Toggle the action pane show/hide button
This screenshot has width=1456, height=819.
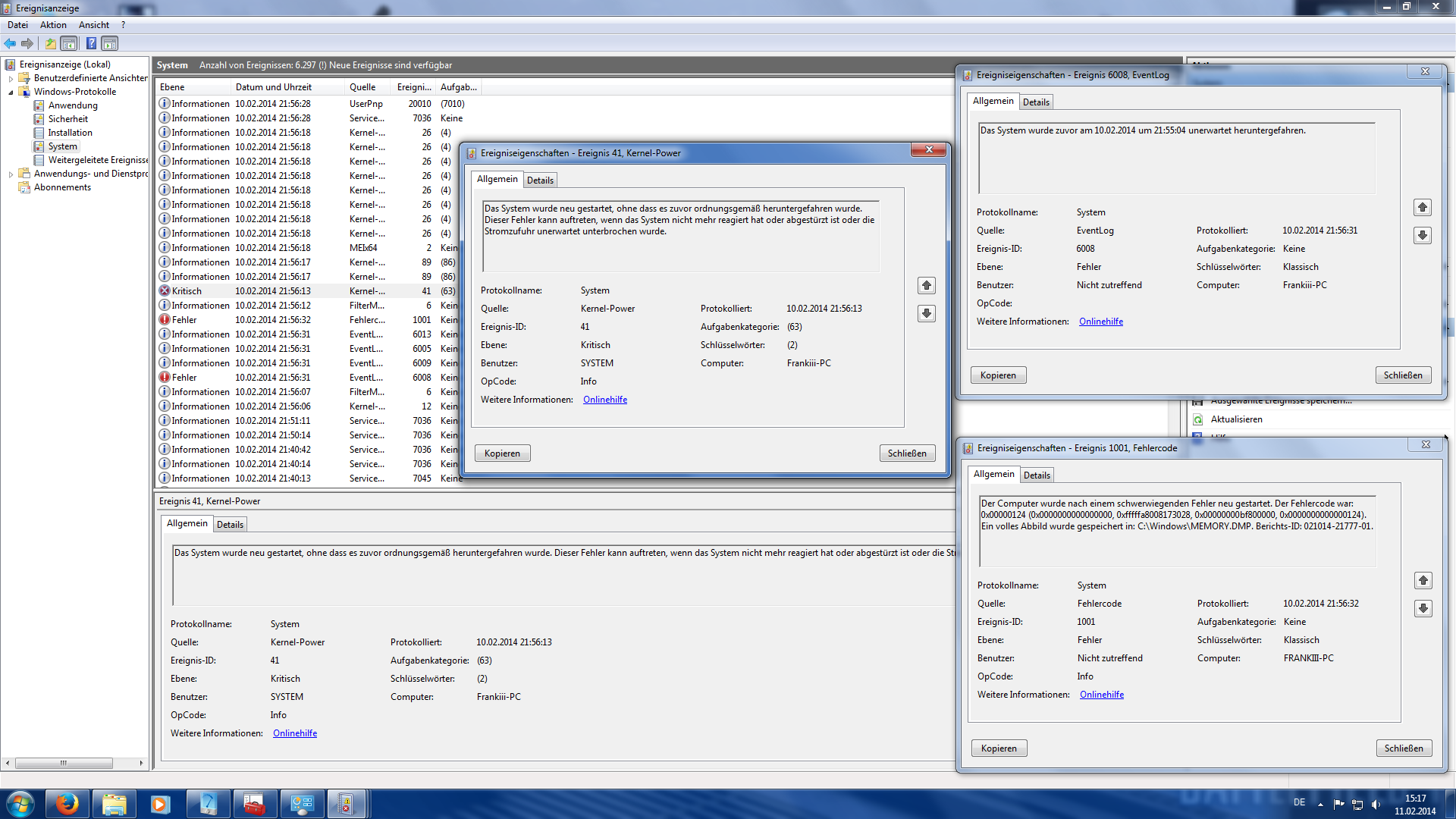click(110, 43)
